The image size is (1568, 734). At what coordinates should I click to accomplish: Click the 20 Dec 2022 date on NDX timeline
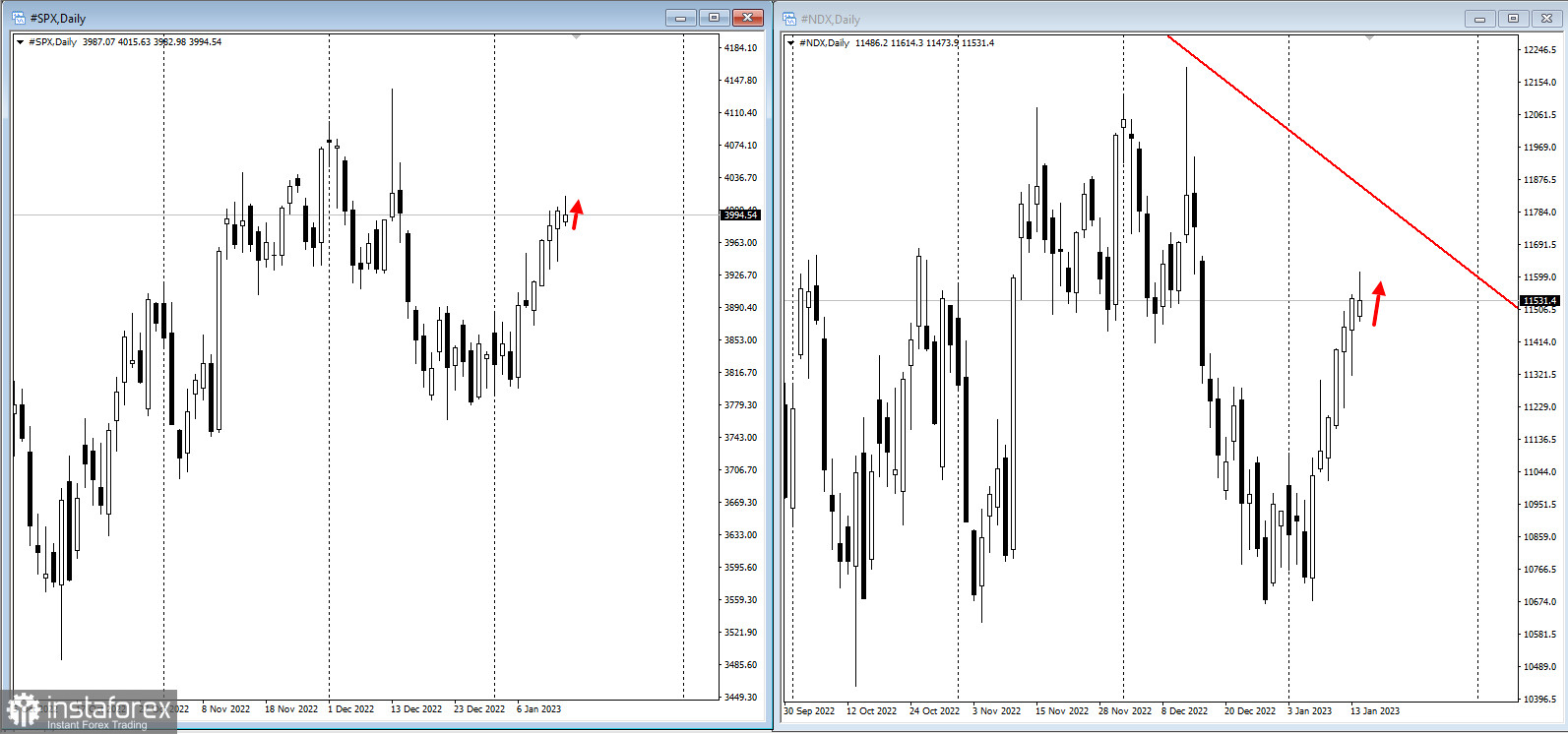pos(1250,711)
